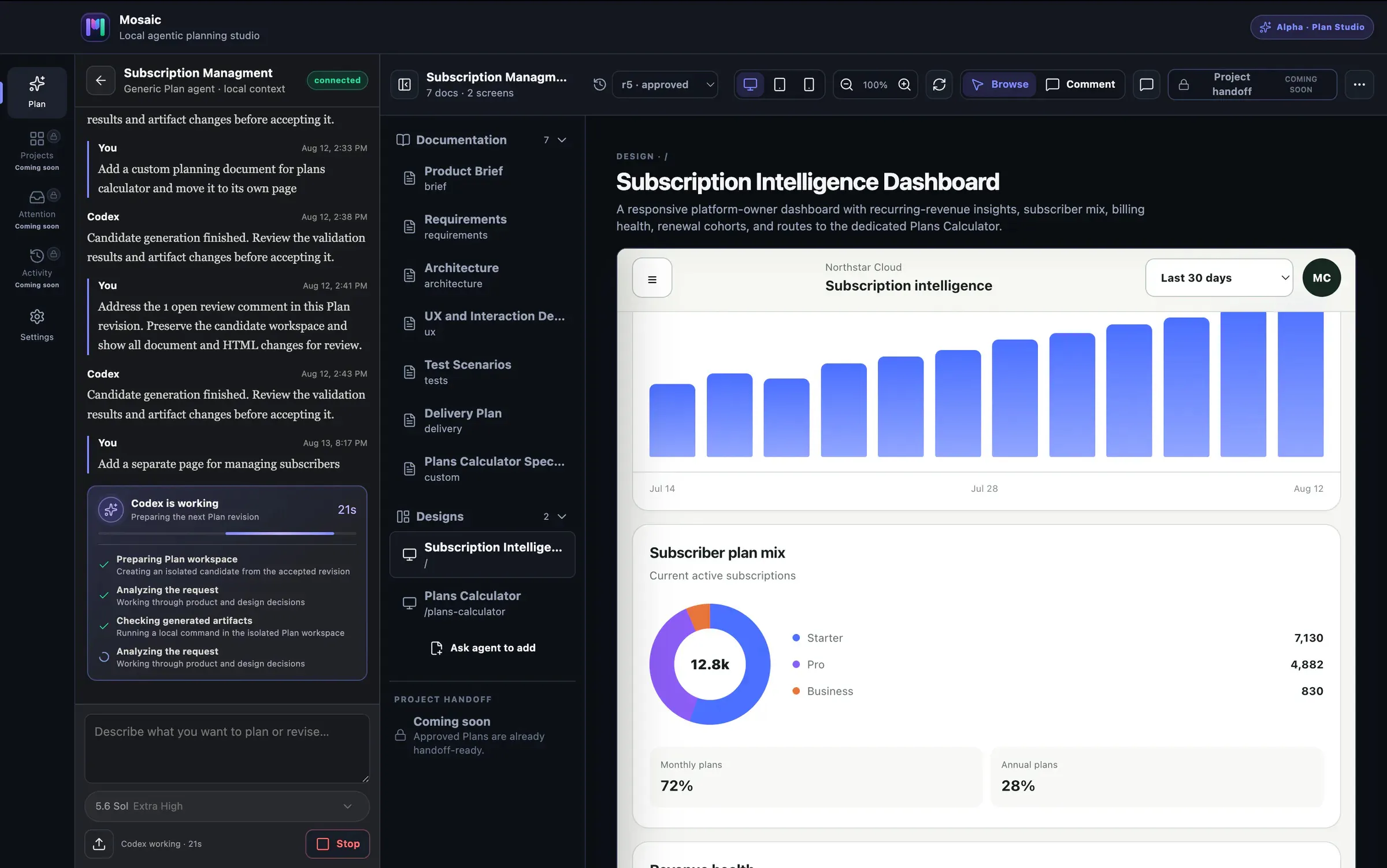The image size is (1387, 868).
Task: Click the 100% zoom level text
Action: 875,85
